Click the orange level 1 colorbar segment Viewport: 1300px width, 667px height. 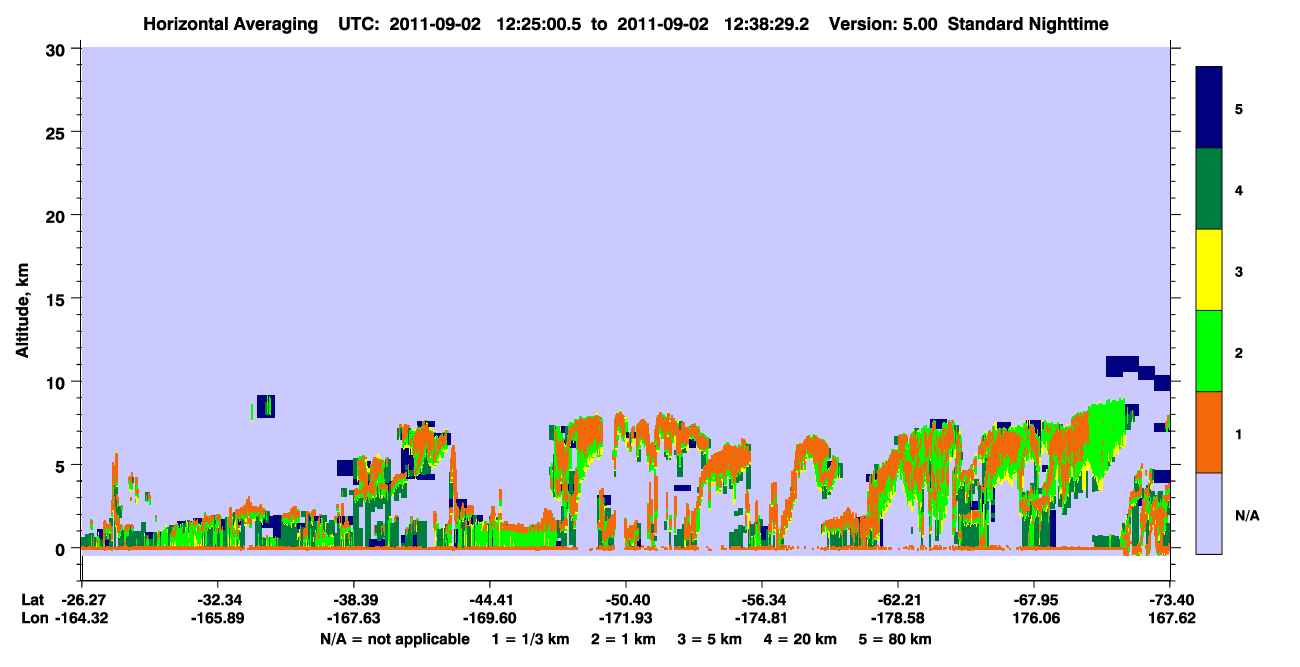click(x=1209, y=432)
